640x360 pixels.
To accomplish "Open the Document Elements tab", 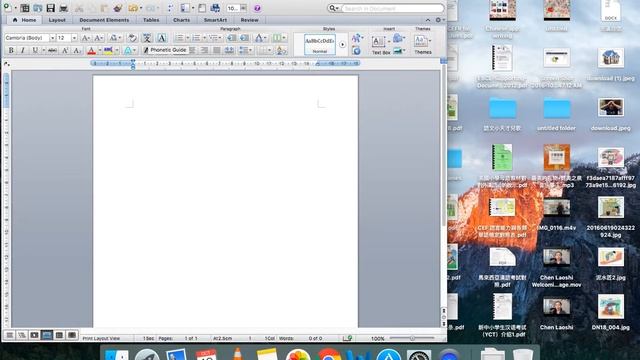I will pyautogui.click(x=104, y=20).
